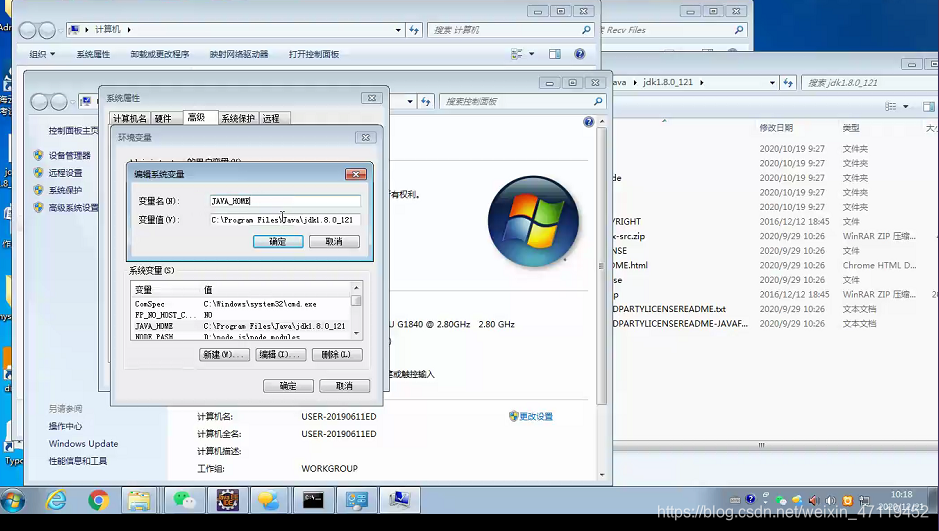Click the 新建 button under 系统变量
Viewport: 939px width, 531px height.
pyautogui.click(x=225, y=355)
